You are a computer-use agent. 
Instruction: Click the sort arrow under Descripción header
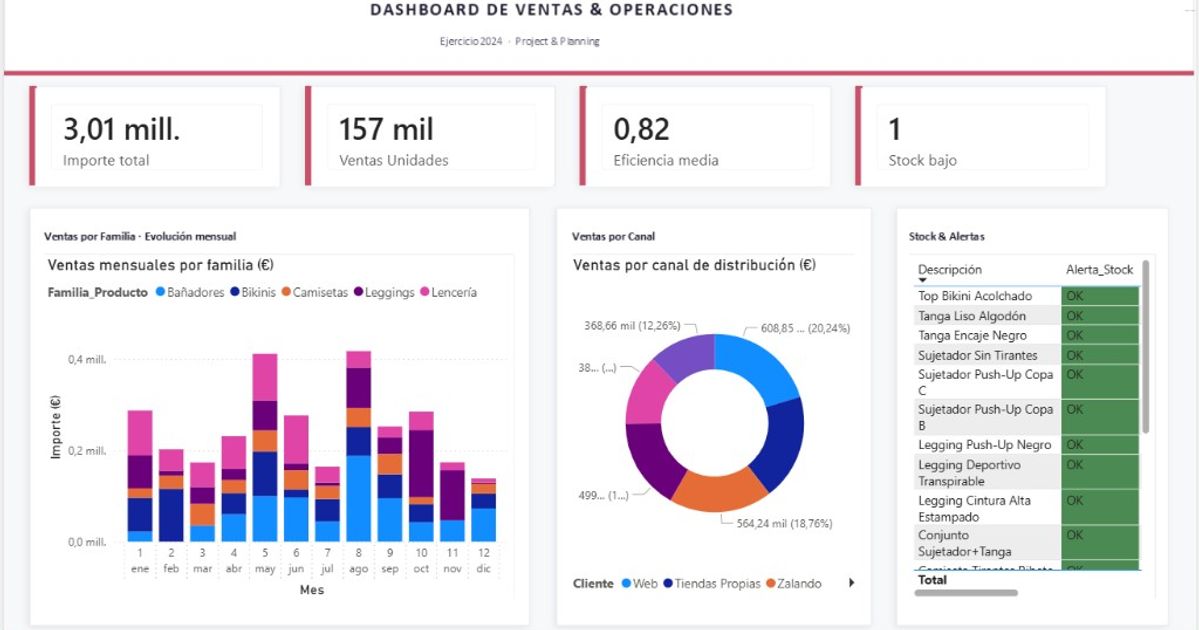coord(922,281)
